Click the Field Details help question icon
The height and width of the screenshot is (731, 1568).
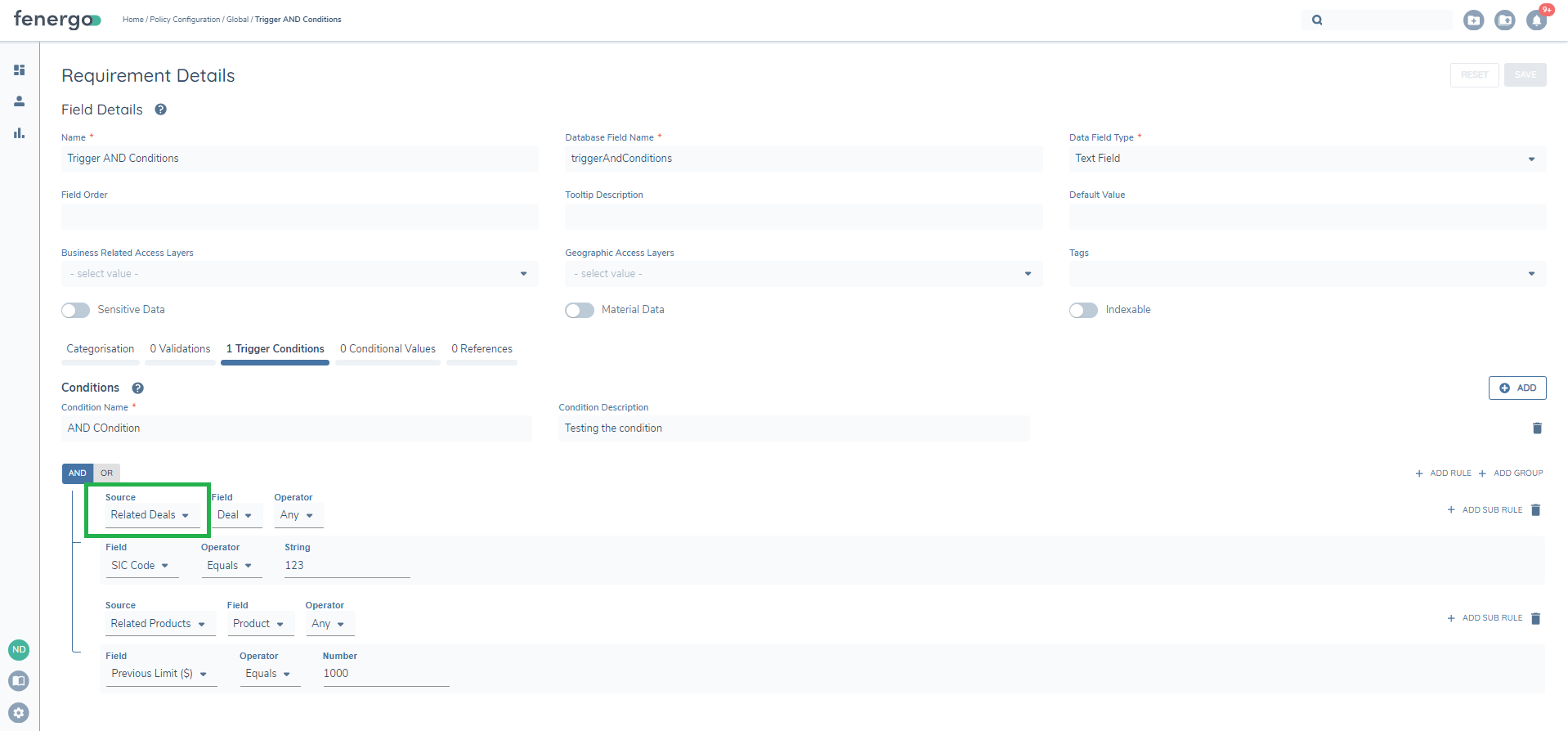pyautogui.click(x=161, y=110)
